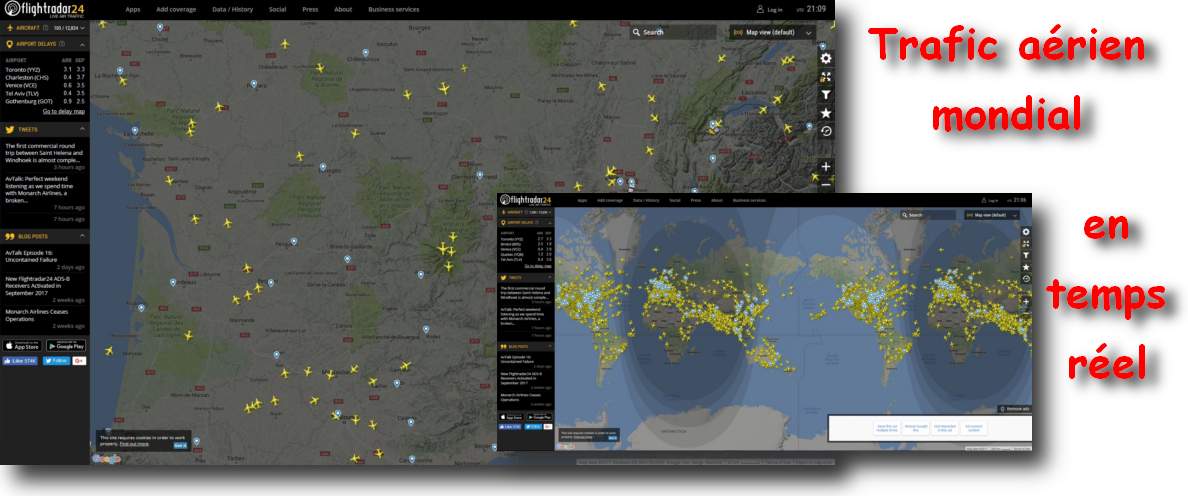
Task: Open filter funnel icon in small world map window
Action: (x=1026, y=255)
